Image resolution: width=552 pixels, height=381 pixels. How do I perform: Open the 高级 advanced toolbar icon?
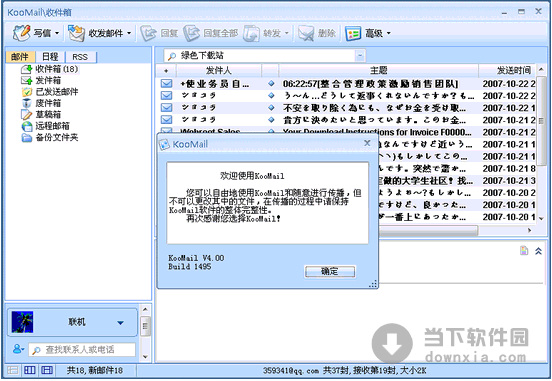[353, 33]
